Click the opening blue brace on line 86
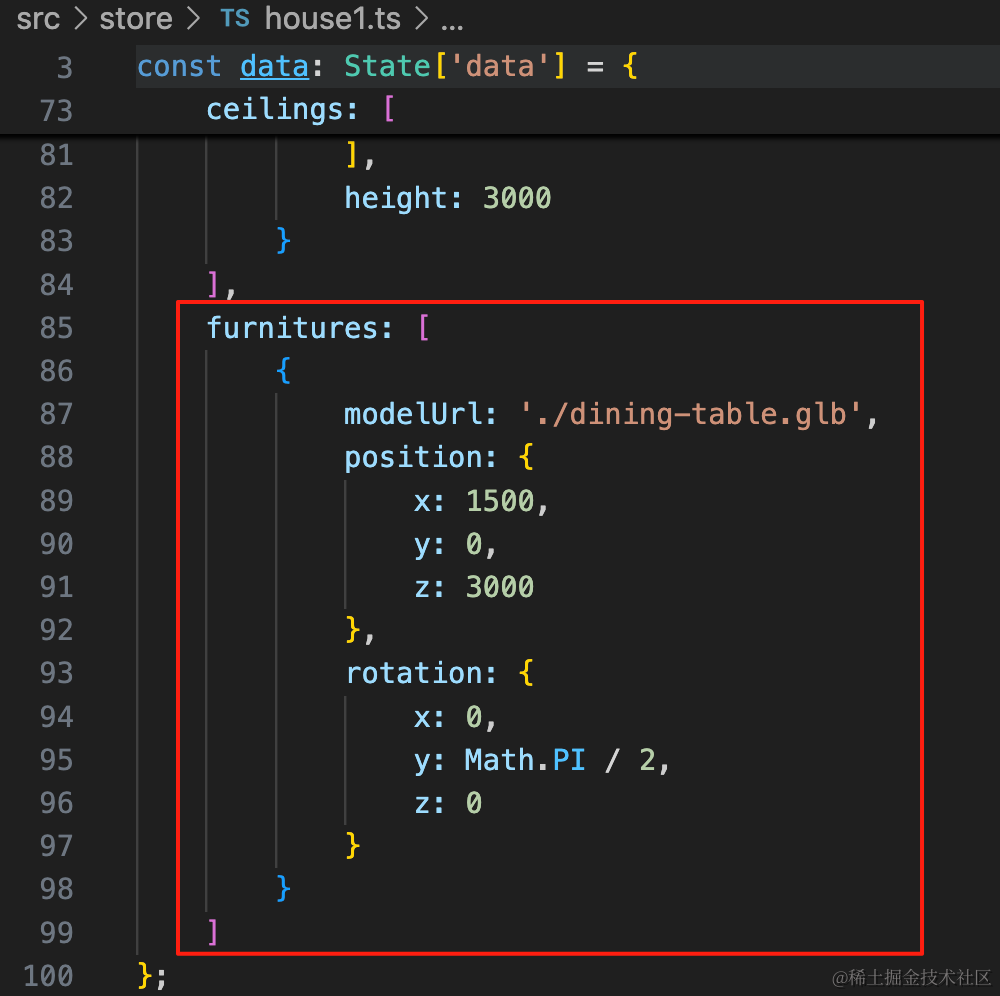The width and height of the screenshot is (1000, 996). tap(284, 371)
